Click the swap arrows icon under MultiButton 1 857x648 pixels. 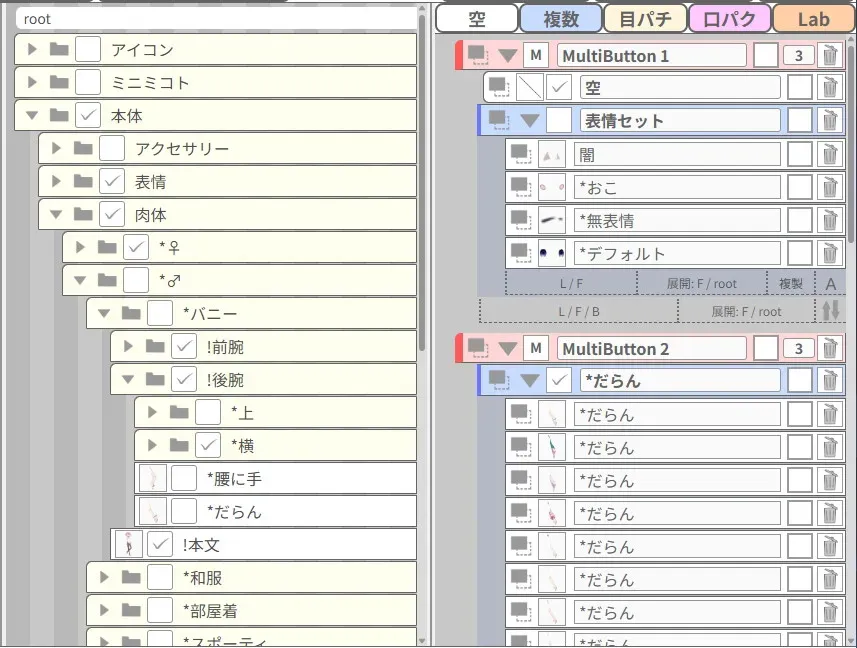point(831,310)
